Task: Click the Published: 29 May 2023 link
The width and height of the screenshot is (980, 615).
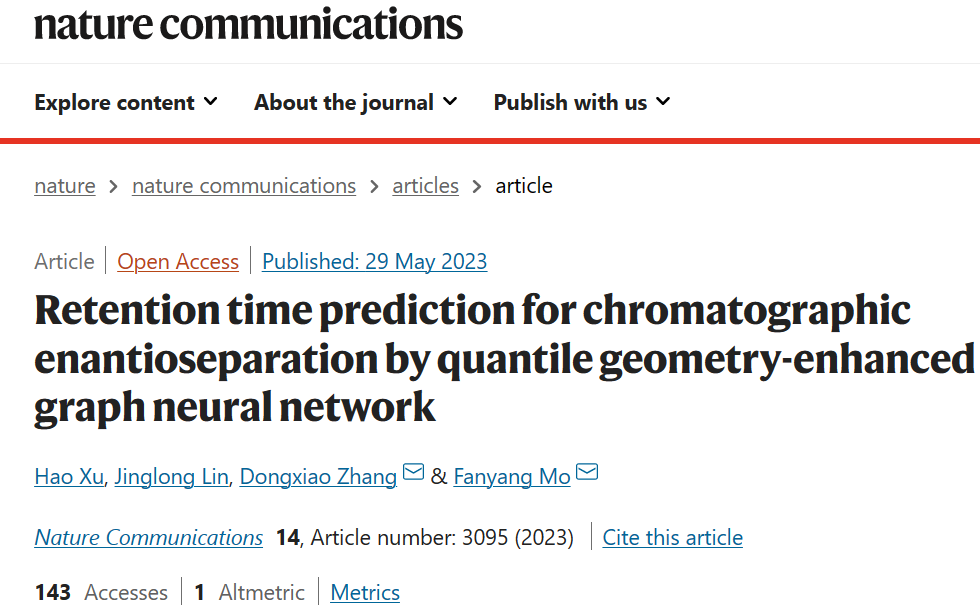Action: 374,261
